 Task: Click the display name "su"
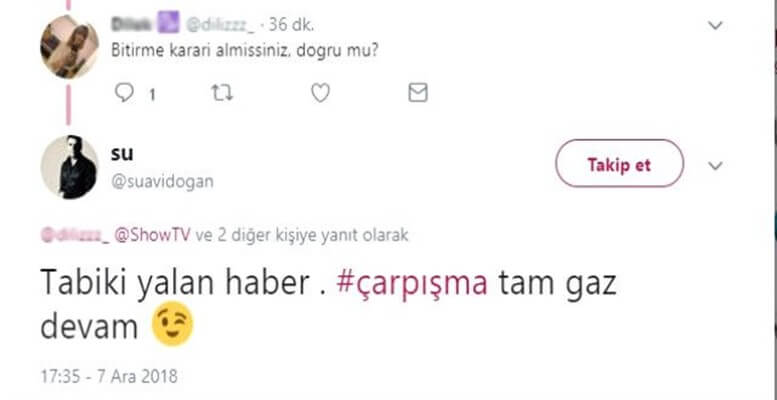pos(123,153)
